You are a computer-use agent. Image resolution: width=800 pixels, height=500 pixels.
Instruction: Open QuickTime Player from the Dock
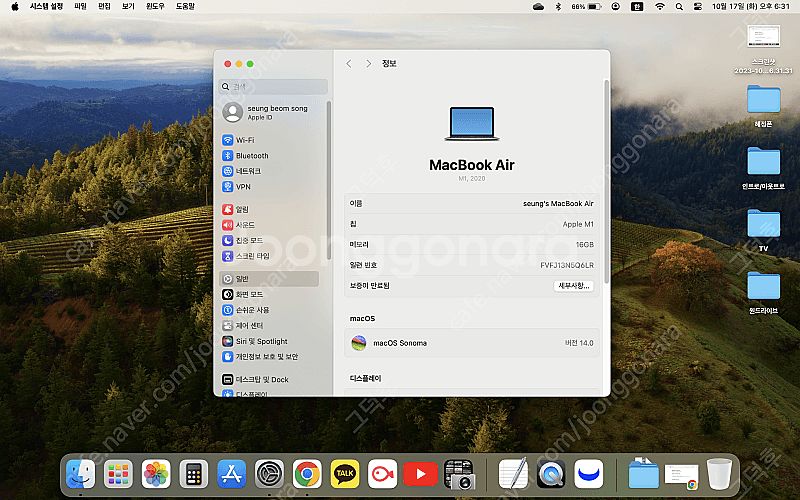click(x=551, y=474)
